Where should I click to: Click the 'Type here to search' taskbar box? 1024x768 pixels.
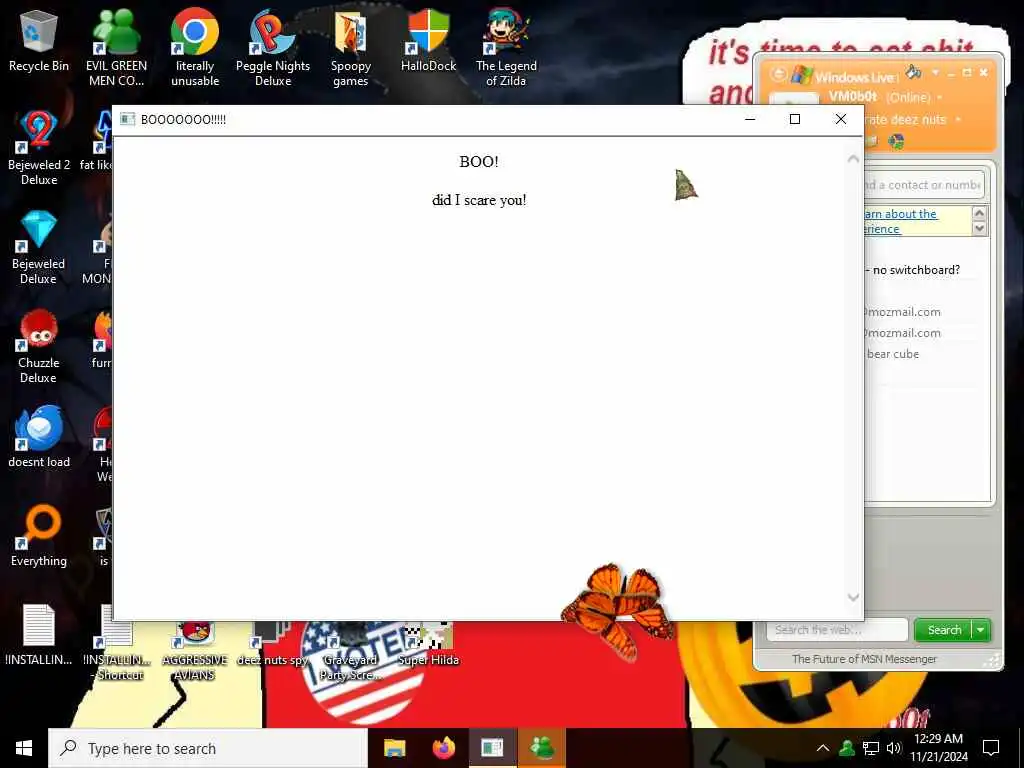208,748
